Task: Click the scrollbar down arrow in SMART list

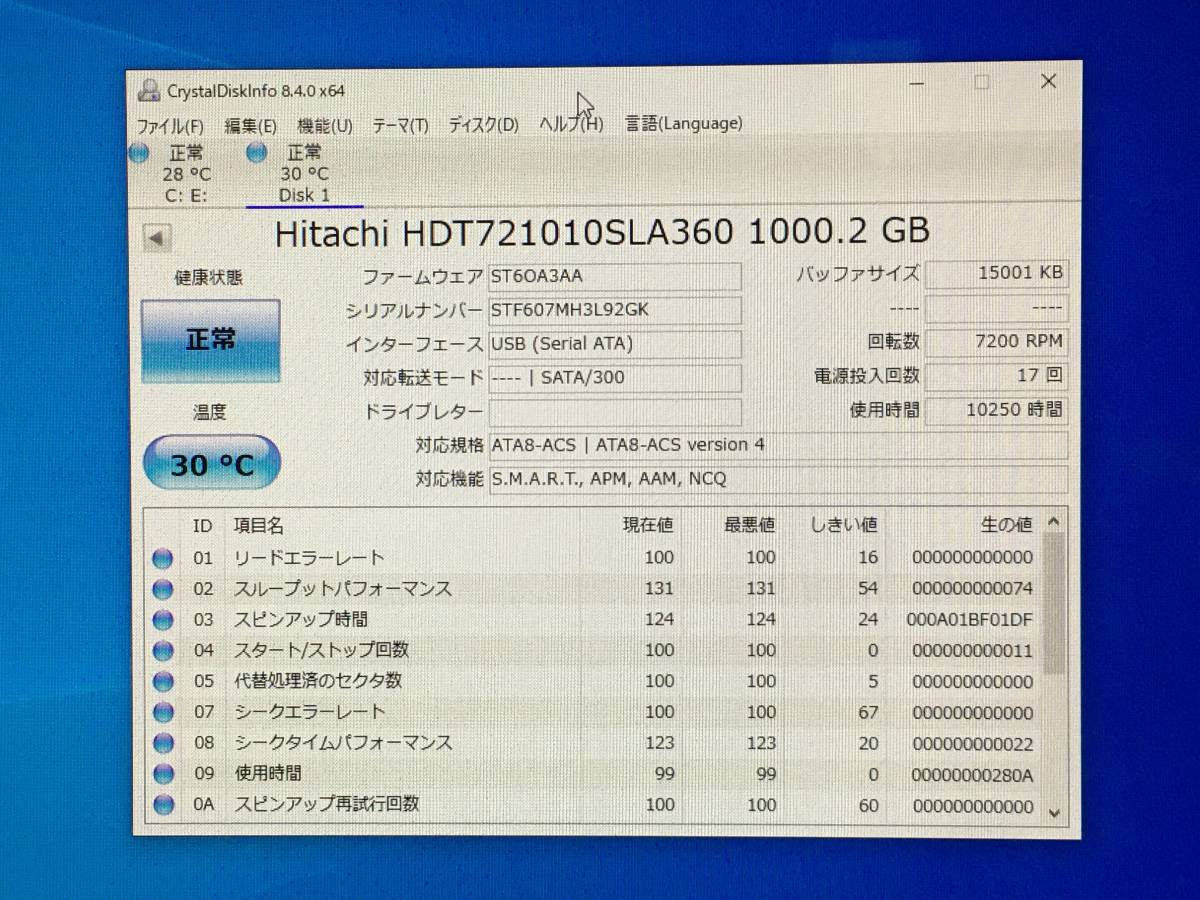Action: pos(1053,813)
